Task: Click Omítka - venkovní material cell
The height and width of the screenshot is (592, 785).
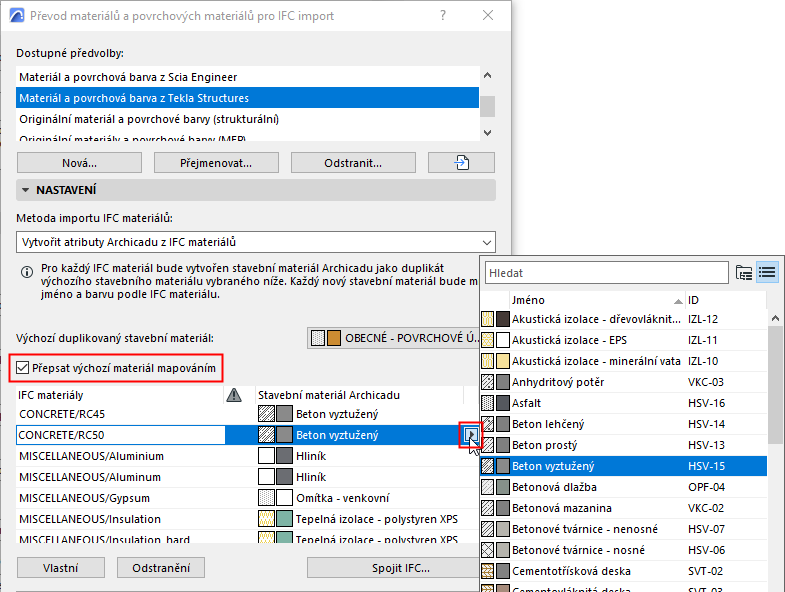Action: tap(342, 498)
